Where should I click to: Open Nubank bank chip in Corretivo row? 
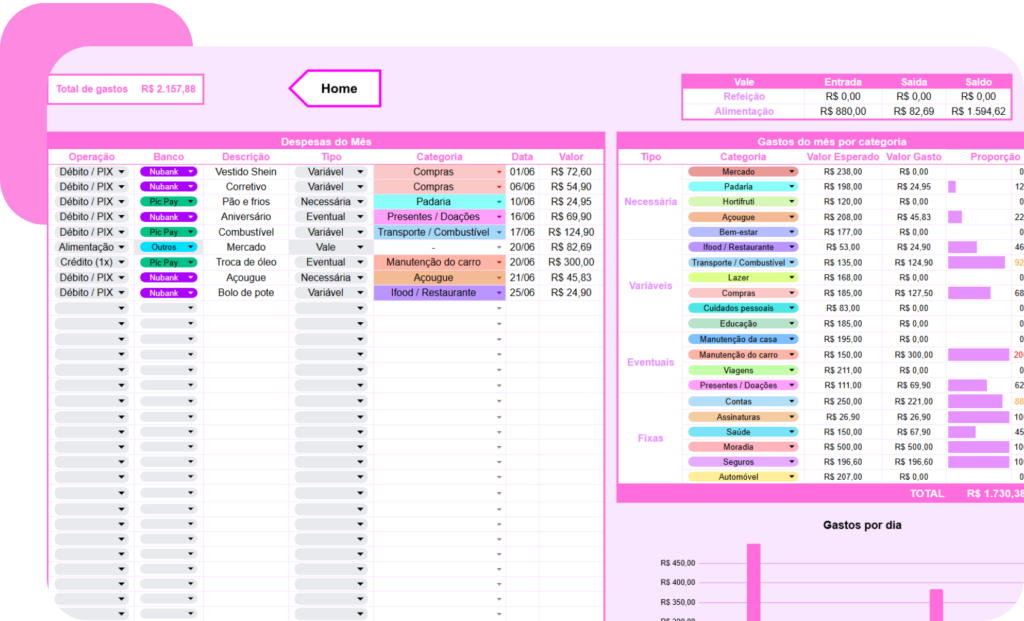coord(168,187)
